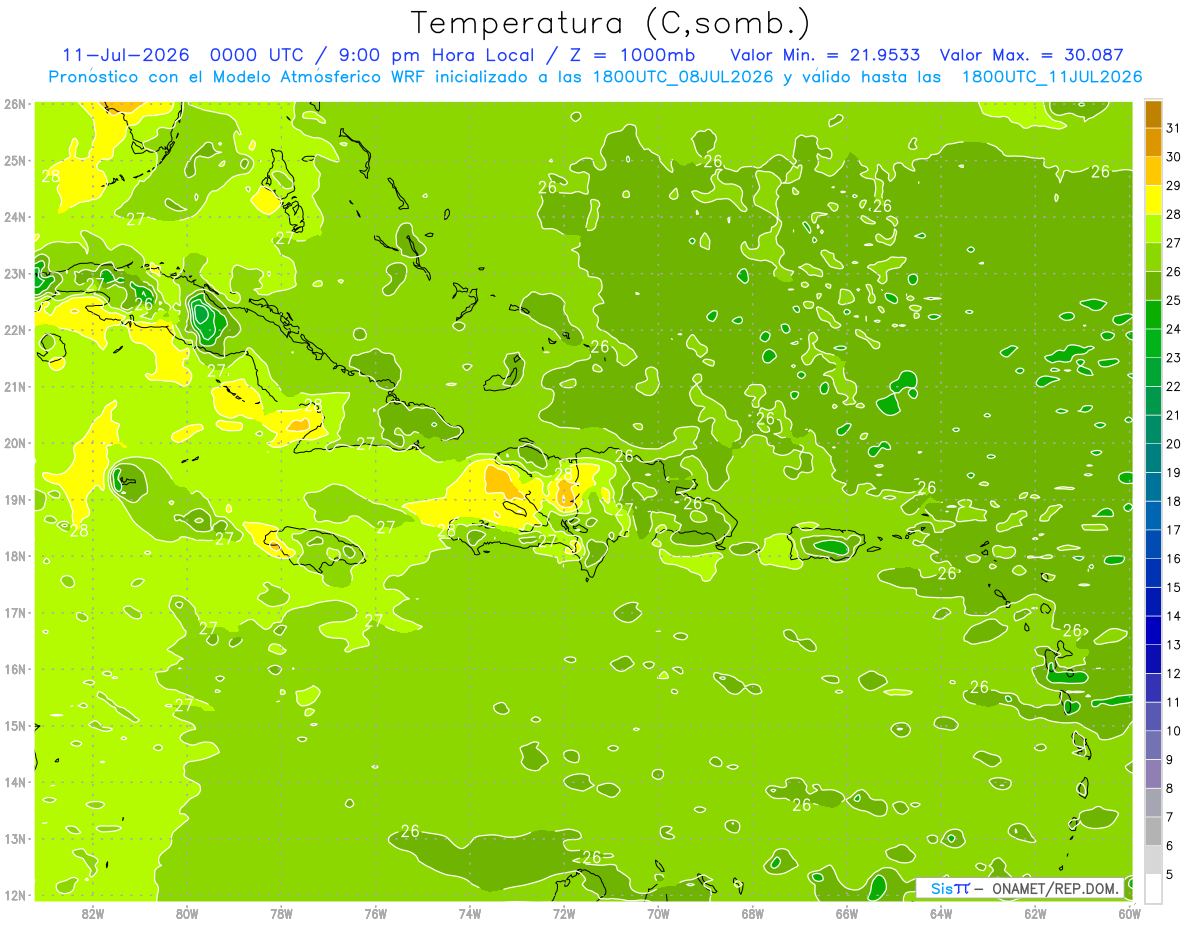Click the 78W longitude axis label
The width and height of the screenshot is (1200, 927).
tap(281, 913)
